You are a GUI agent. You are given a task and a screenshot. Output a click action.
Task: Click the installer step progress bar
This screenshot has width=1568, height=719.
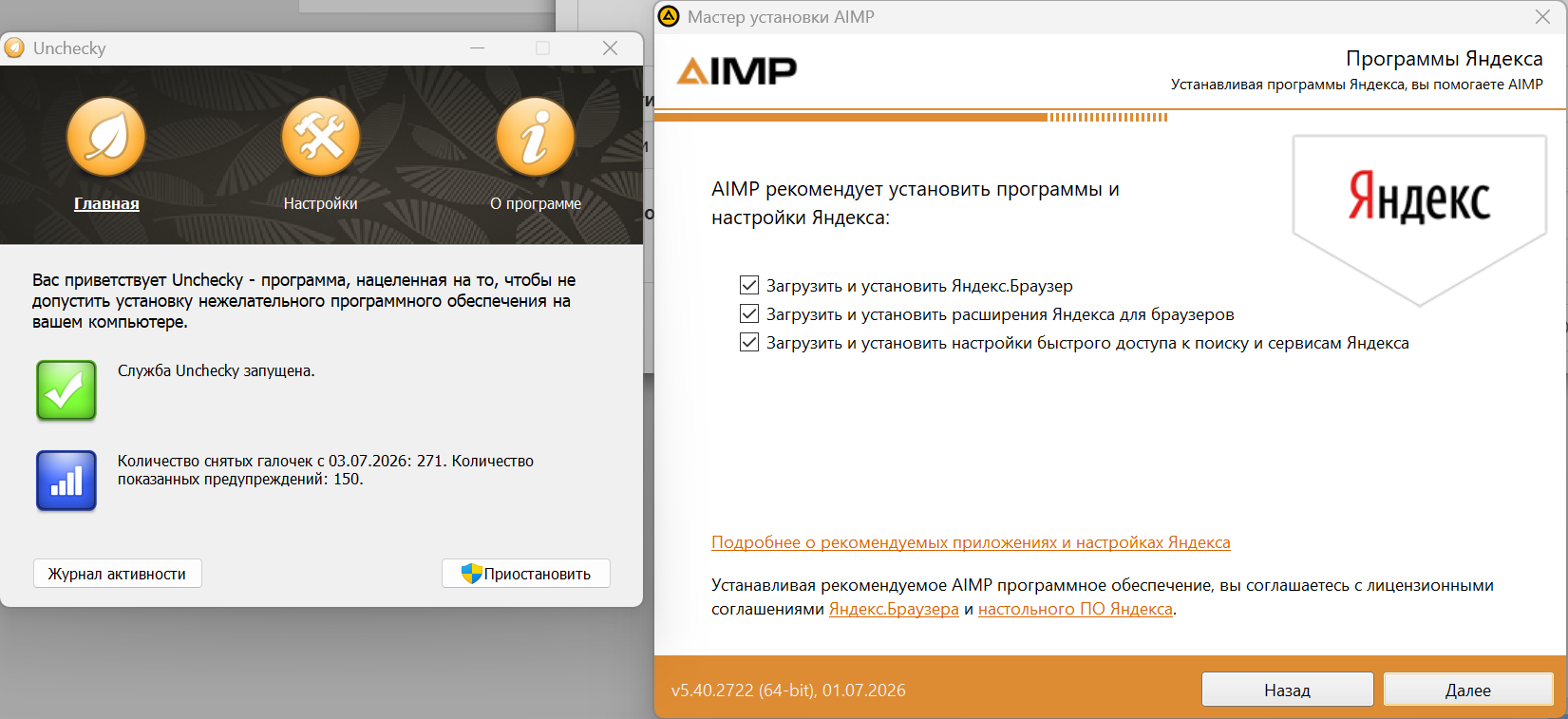912,118
